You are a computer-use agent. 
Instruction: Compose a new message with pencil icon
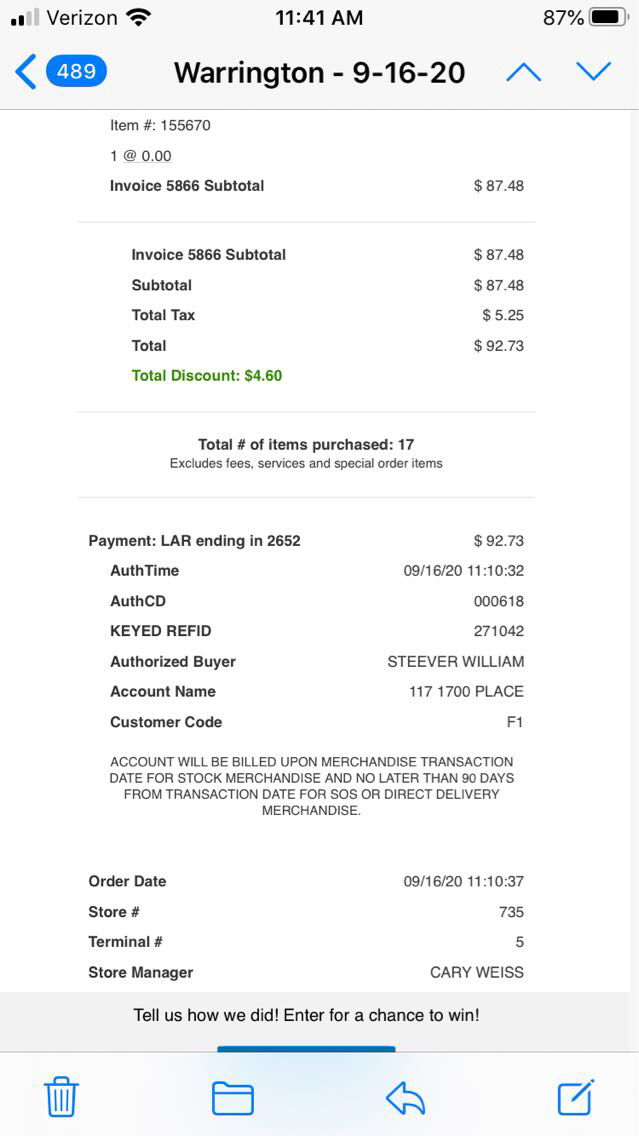(x=576, y=1097)
